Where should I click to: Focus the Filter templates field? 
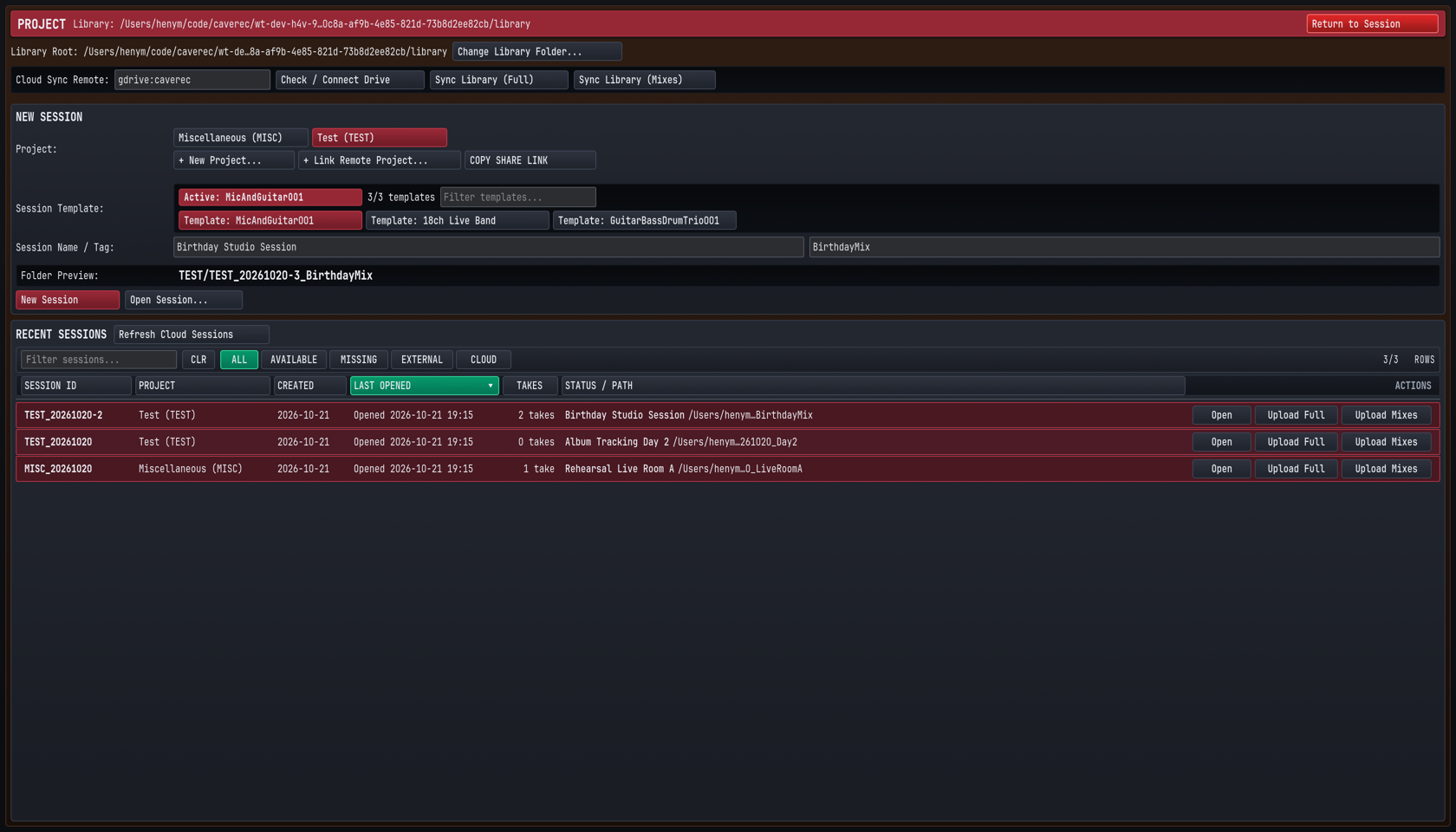click(517, 198)
